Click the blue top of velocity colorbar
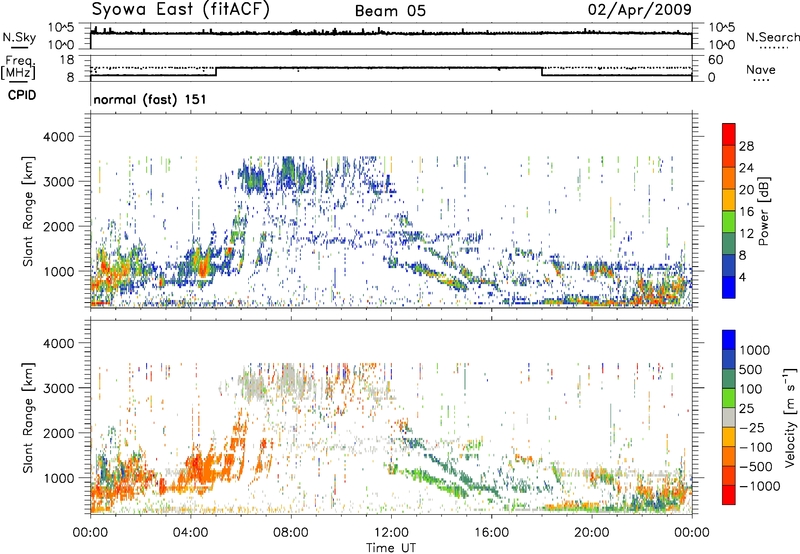The width and height of the screenshot is (800, 554). coord(729,340)
